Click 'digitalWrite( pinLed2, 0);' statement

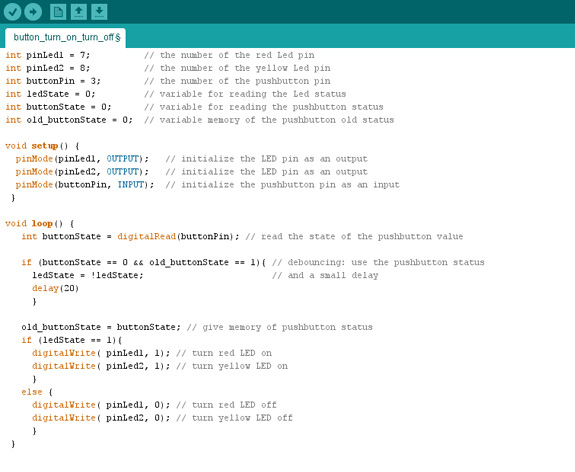101,418
